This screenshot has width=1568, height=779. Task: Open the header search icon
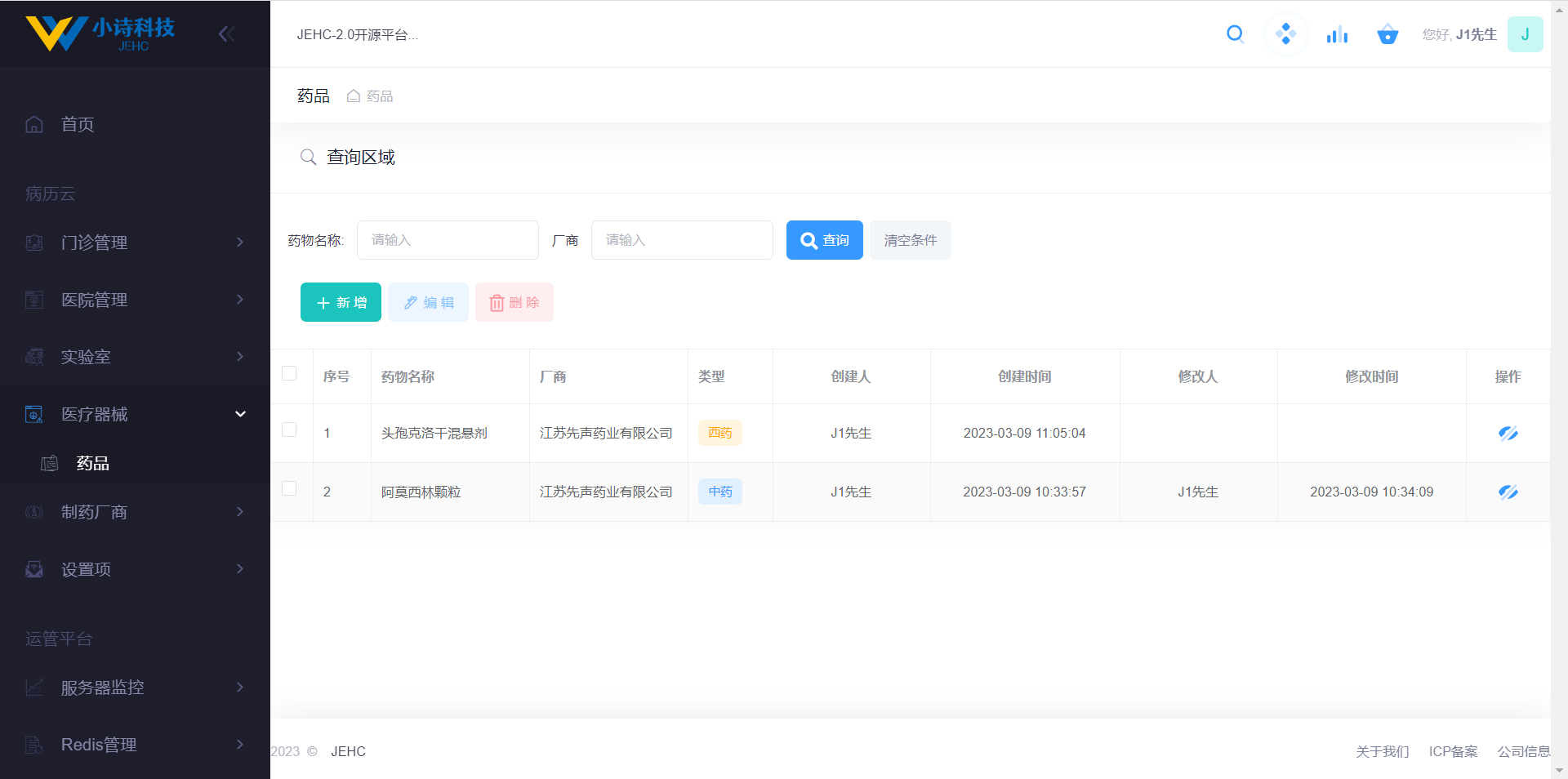1236,34
